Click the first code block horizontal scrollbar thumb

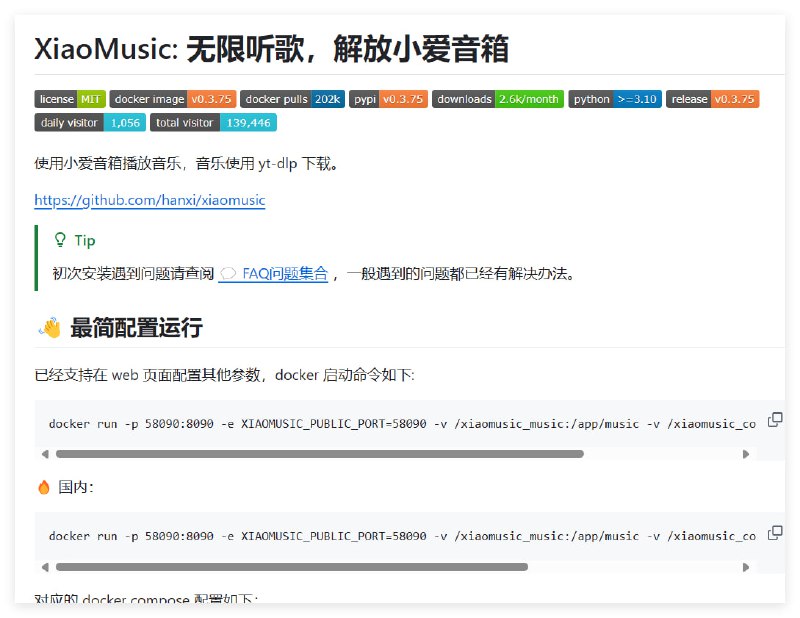tap(319, 454)
